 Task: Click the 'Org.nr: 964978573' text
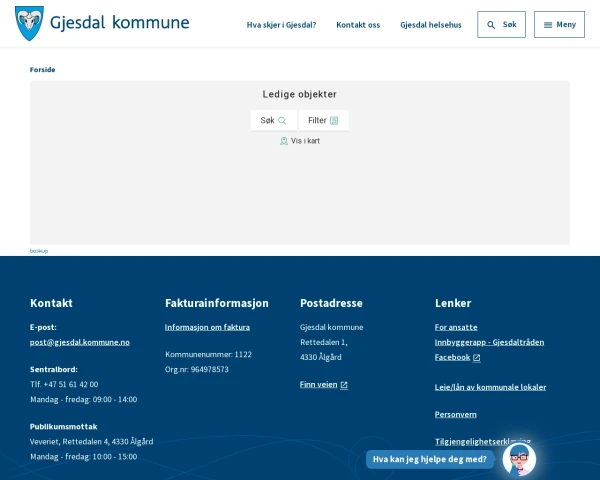[x=197, y=369]
